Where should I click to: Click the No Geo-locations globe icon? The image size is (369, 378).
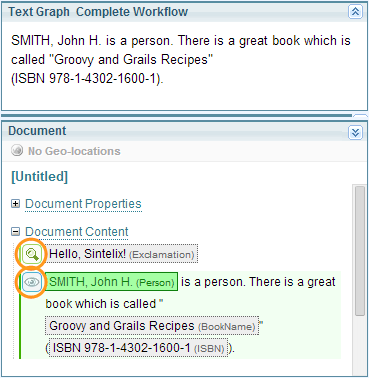(x=17, y=151)
